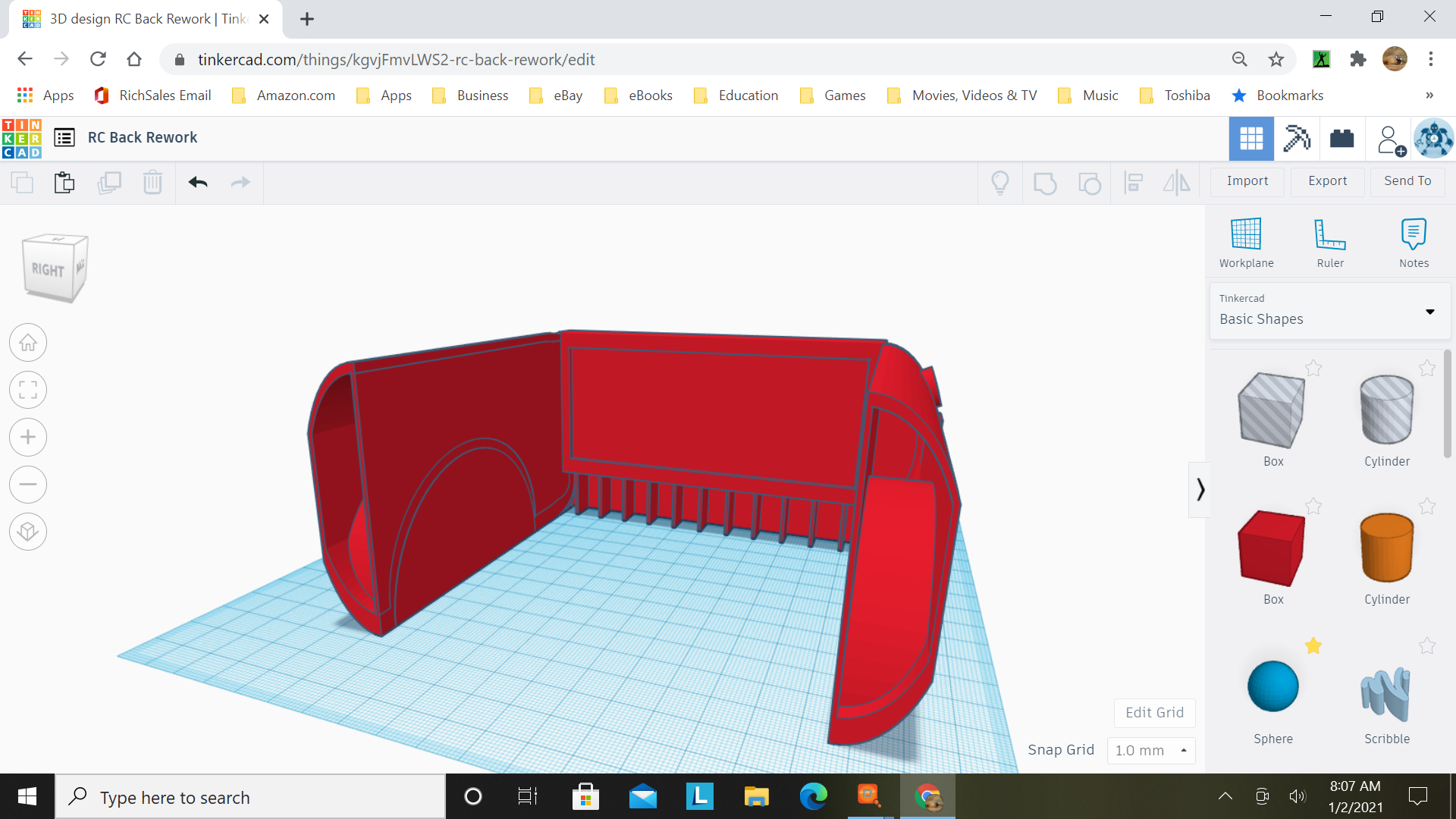Open the Blocks mode icon
1456x819 pixels.
[x=1297, y=138]
